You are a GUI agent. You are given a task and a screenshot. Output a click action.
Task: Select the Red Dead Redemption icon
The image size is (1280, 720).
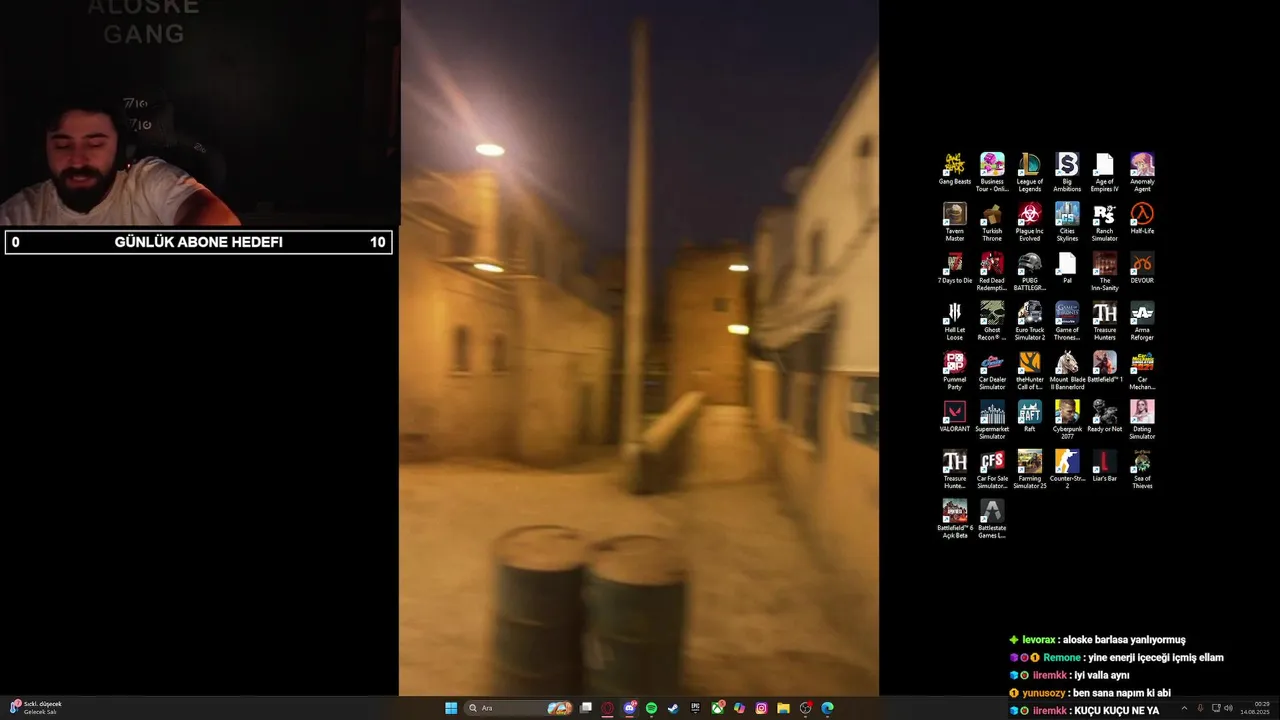point(992,271)
